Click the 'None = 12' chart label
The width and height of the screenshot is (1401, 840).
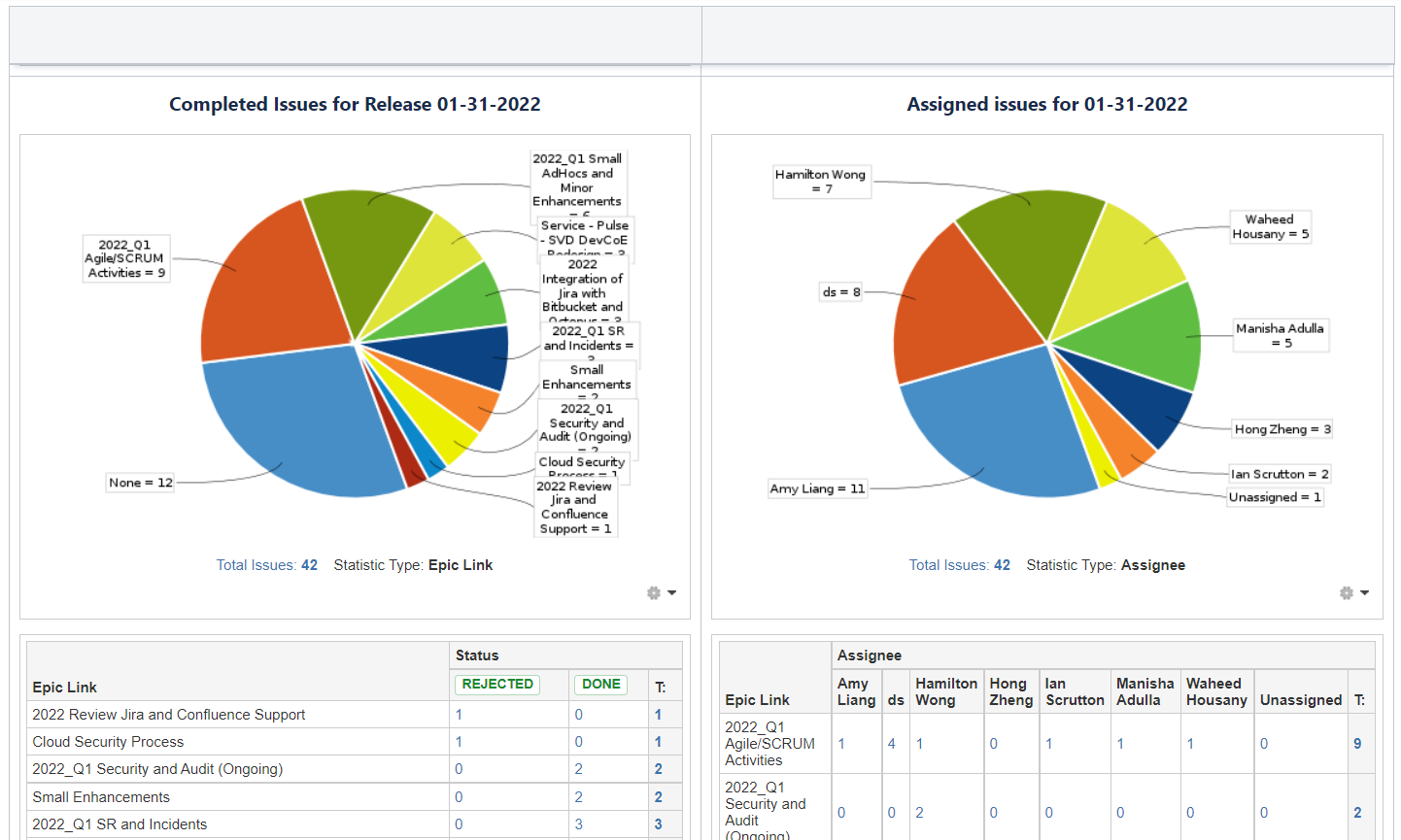pos(141,483)
